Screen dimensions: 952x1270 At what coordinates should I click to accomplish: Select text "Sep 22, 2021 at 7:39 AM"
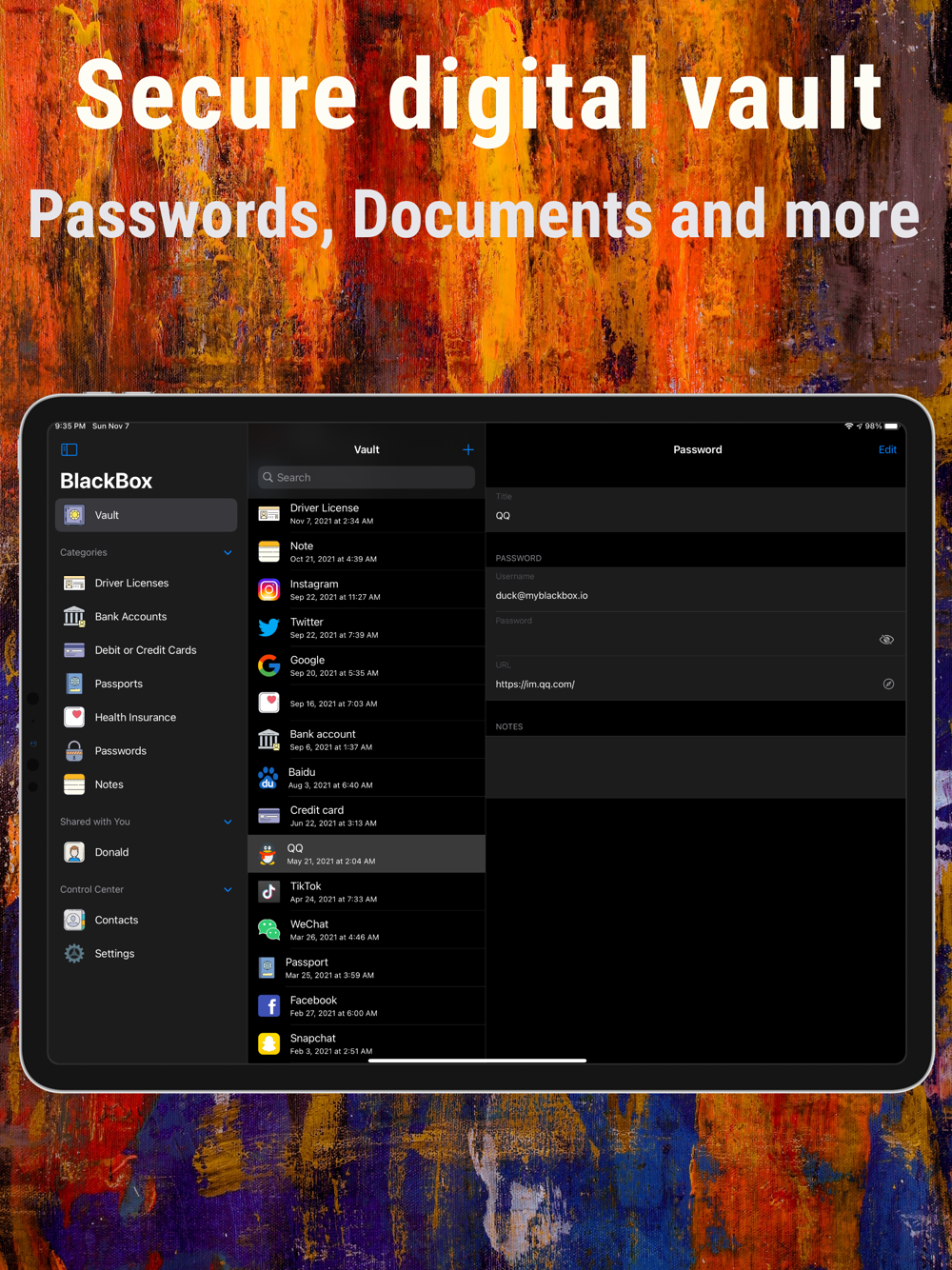[x=334, y=635]
